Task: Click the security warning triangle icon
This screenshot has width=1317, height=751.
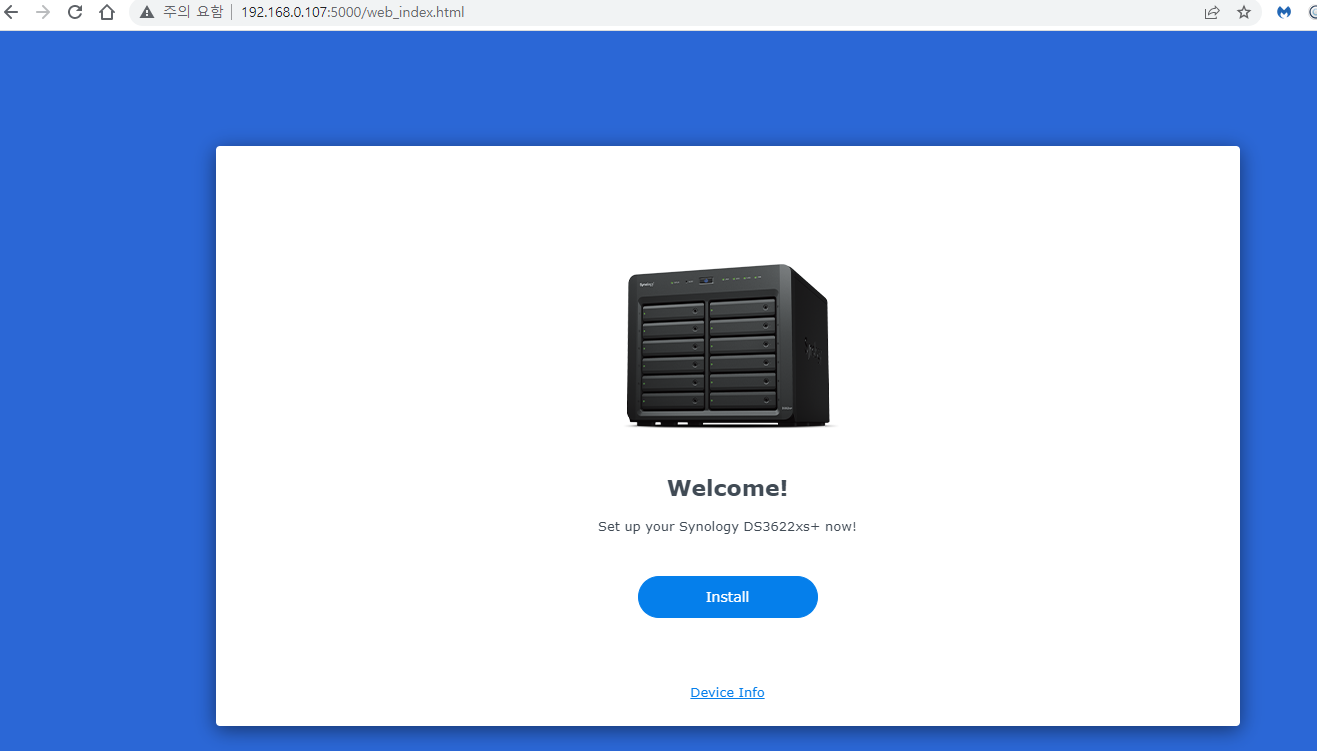Action: tap(147, 13)
